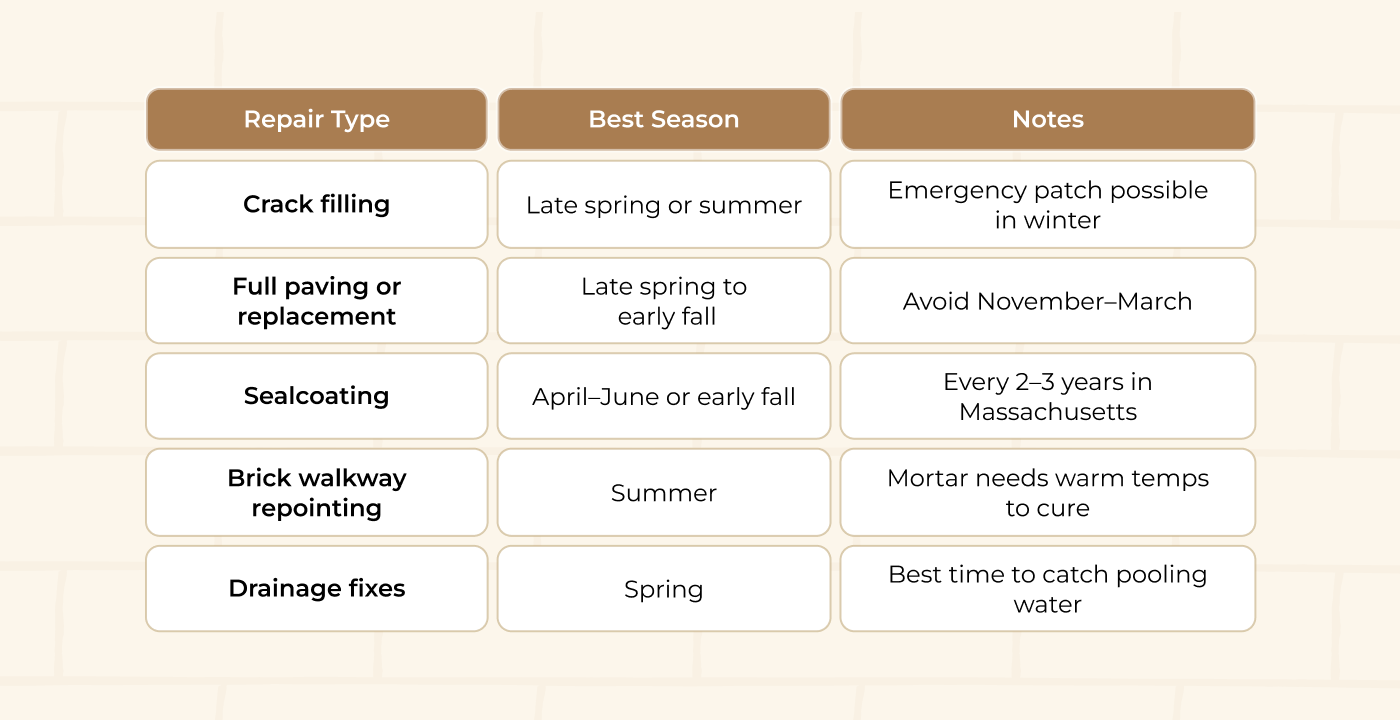Click the Avoid November–March note
This screenshot has height=720, width=1400.
(x=1047, y=301)
